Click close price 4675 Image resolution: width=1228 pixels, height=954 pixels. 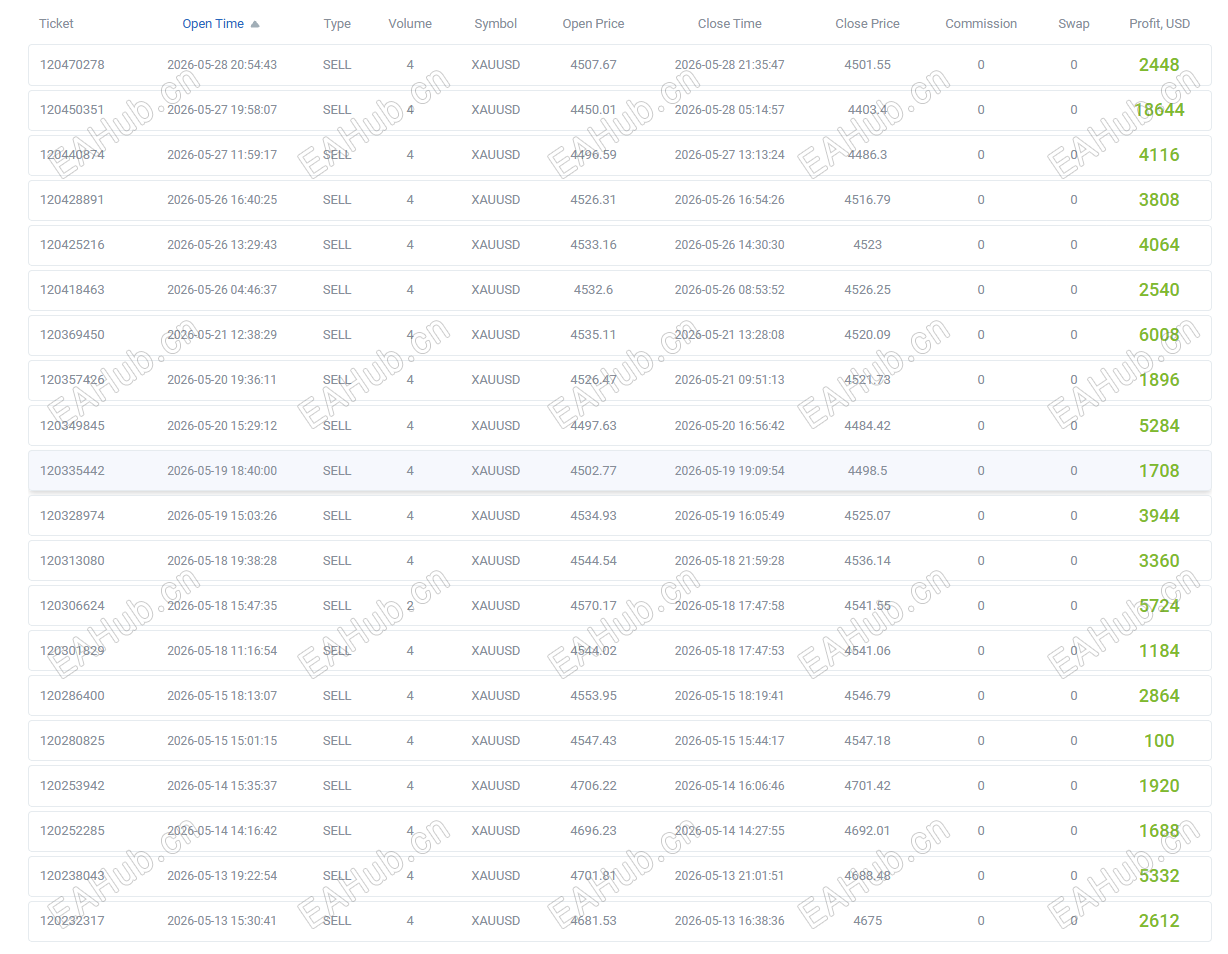867,921
